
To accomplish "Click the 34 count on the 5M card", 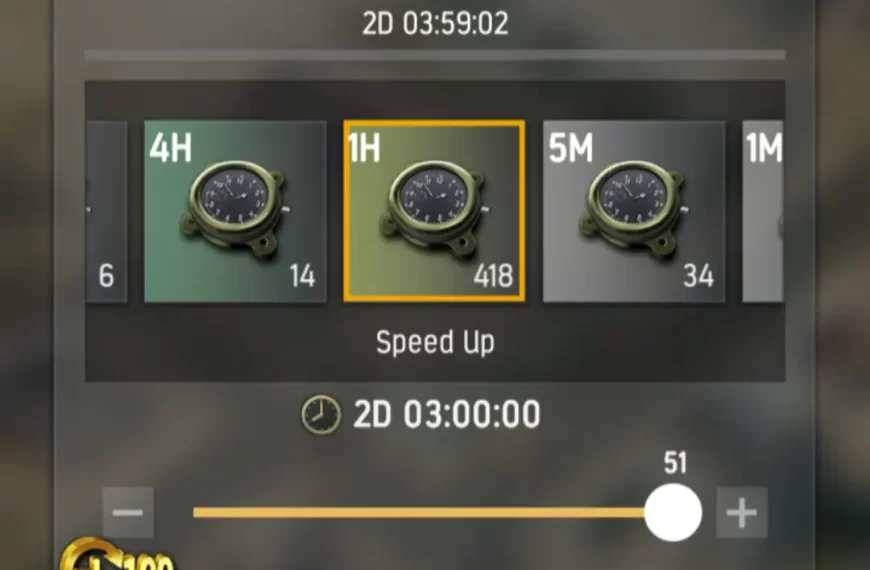I will pyautogui.click(x=698, y=275).
